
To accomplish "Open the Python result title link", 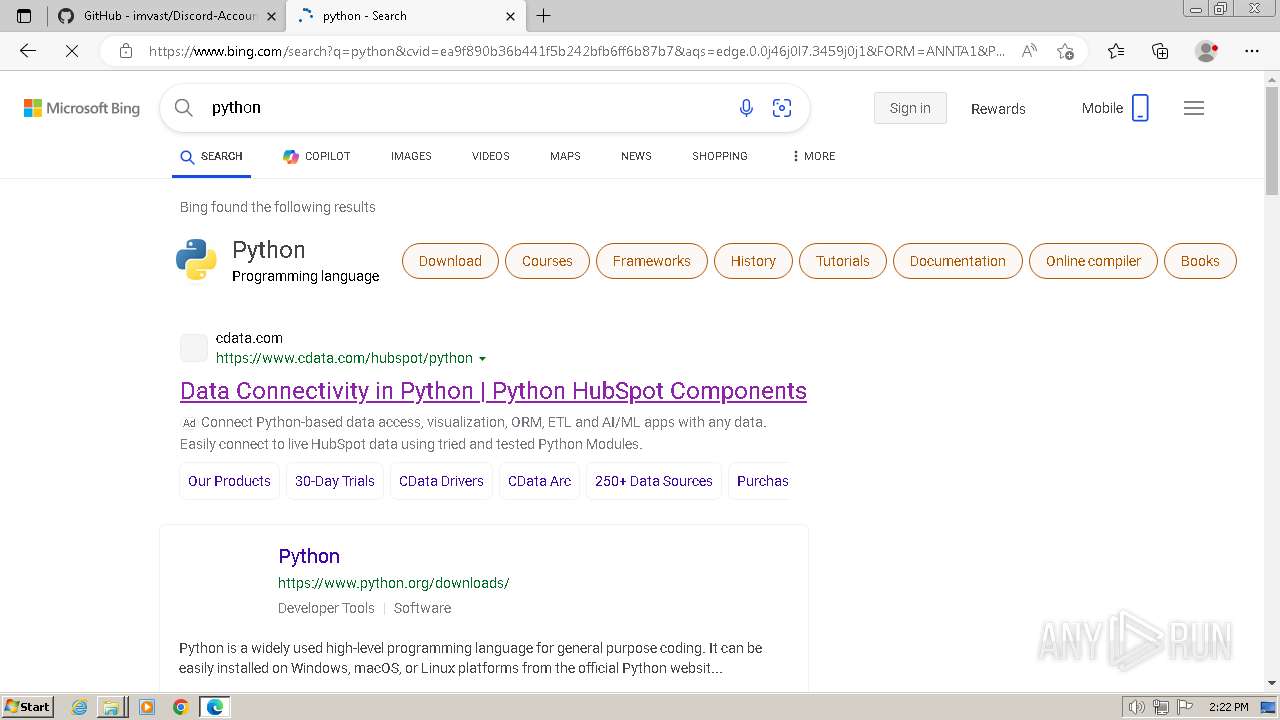I will [309, 556].
